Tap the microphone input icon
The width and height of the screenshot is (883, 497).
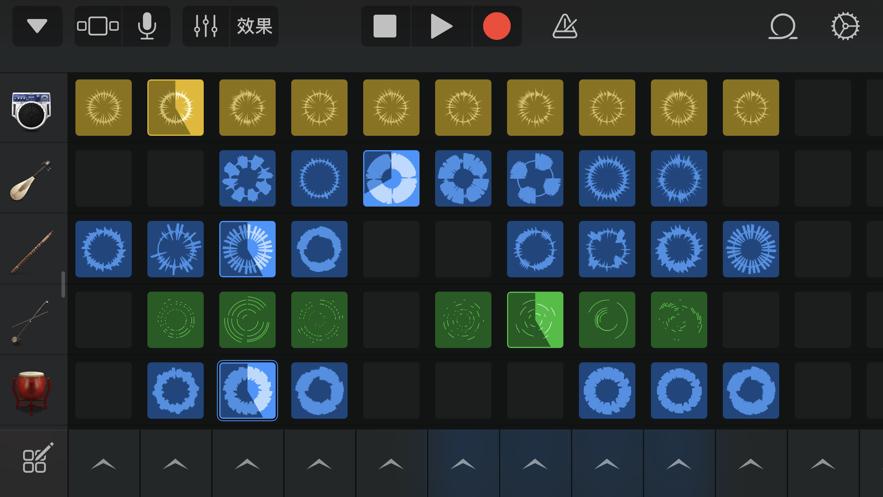[x=147, y=27]
